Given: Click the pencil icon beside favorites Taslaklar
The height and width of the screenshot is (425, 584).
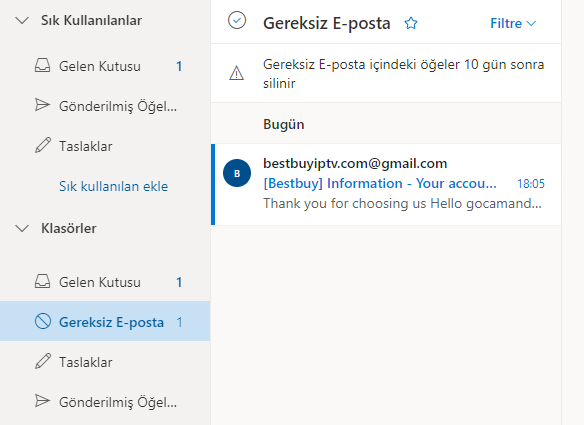Looking at the screenshot, I should (x=42, y=146).
